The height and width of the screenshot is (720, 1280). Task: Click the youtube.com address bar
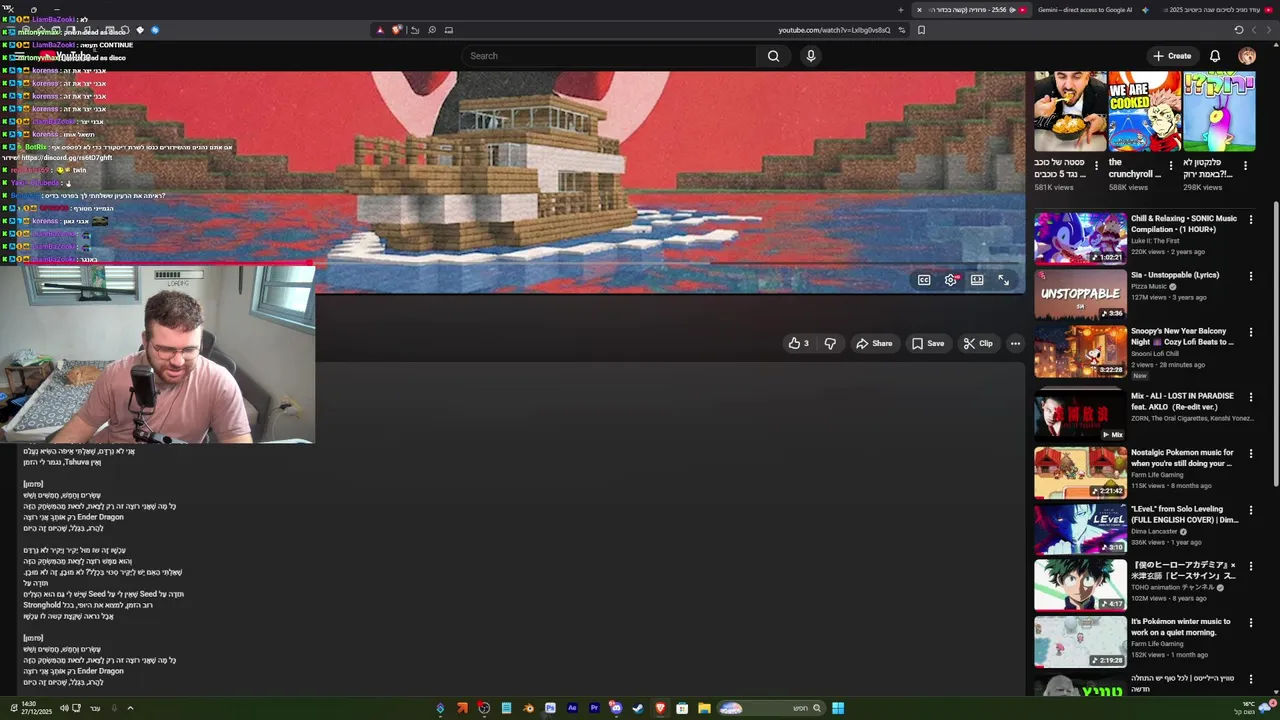(834, 30)
